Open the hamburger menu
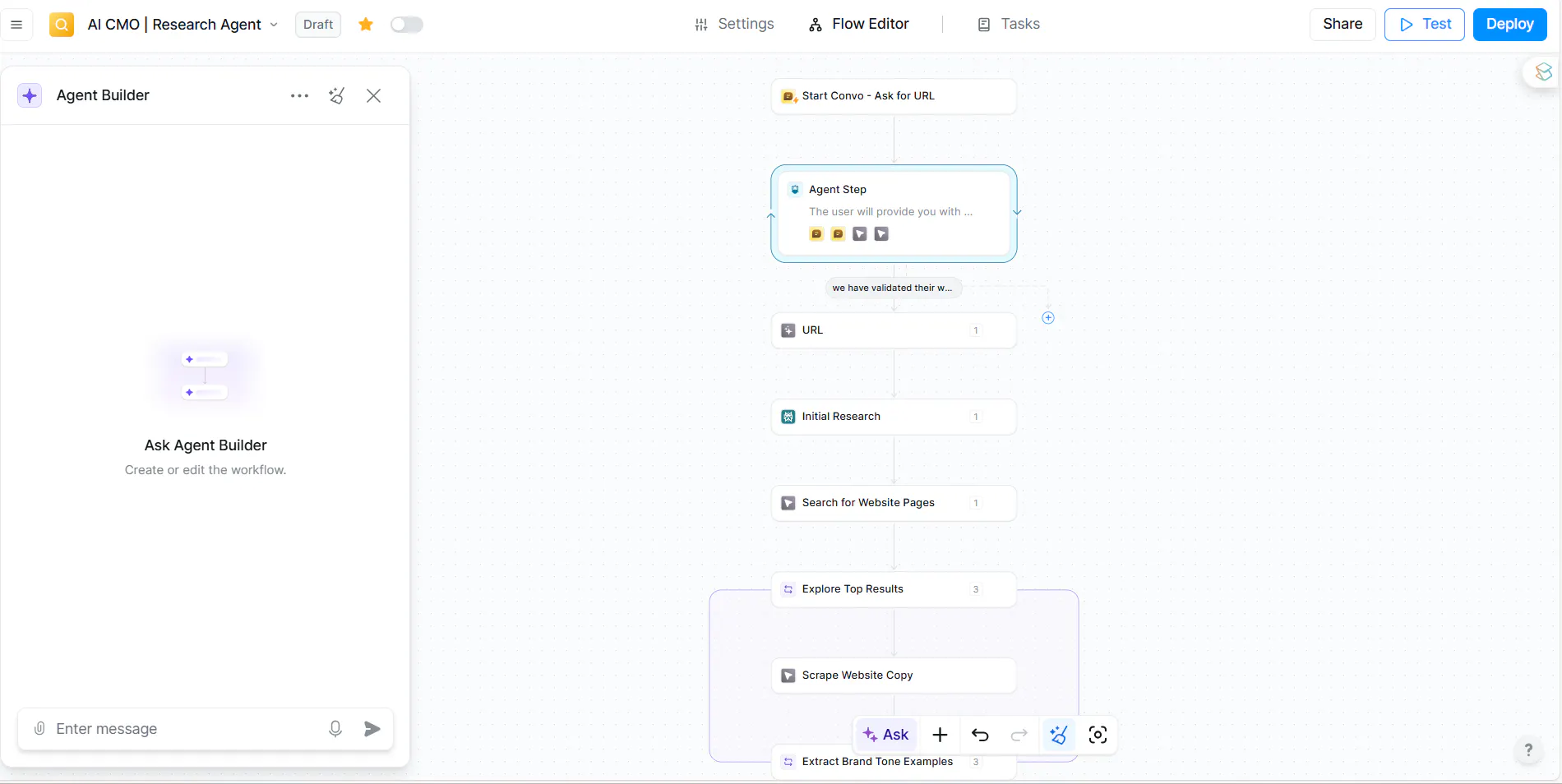The height and width of the screenshot is (784, 1562). pos(16,25)
